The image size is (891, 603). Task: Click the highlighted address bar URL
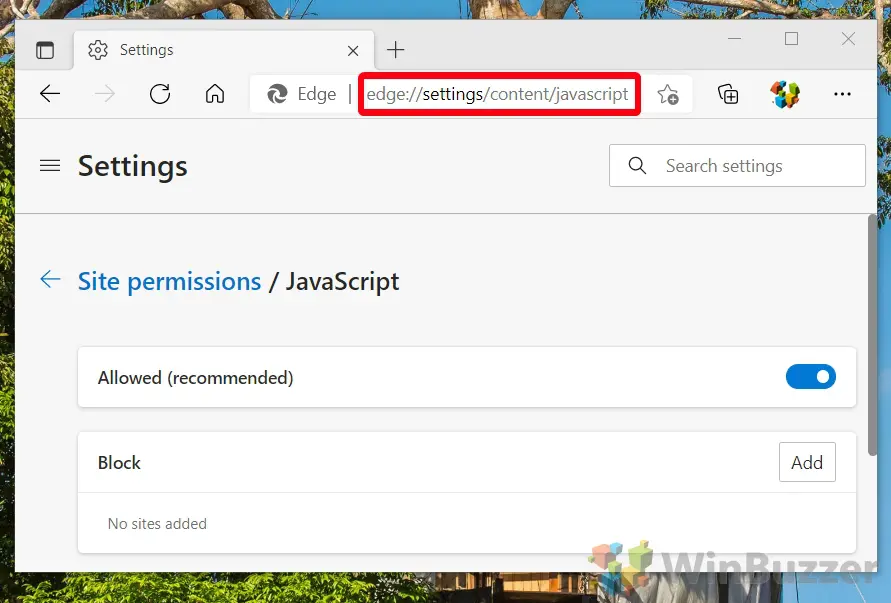tap(498, 94)
